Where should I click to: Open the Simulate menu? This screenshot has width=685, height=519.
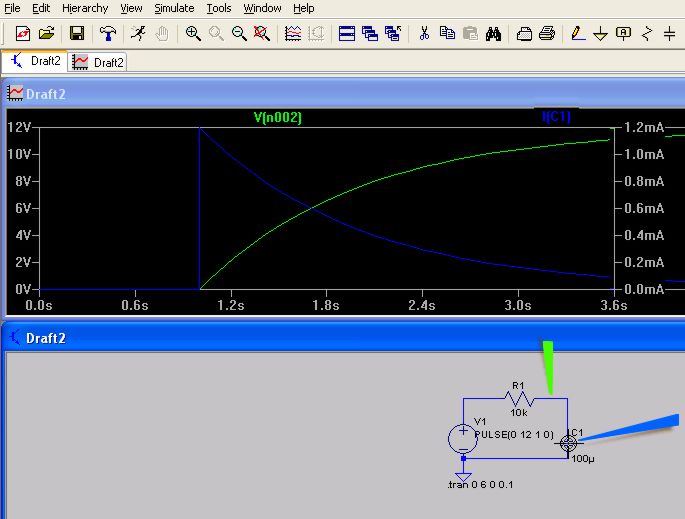click(174, 8)
